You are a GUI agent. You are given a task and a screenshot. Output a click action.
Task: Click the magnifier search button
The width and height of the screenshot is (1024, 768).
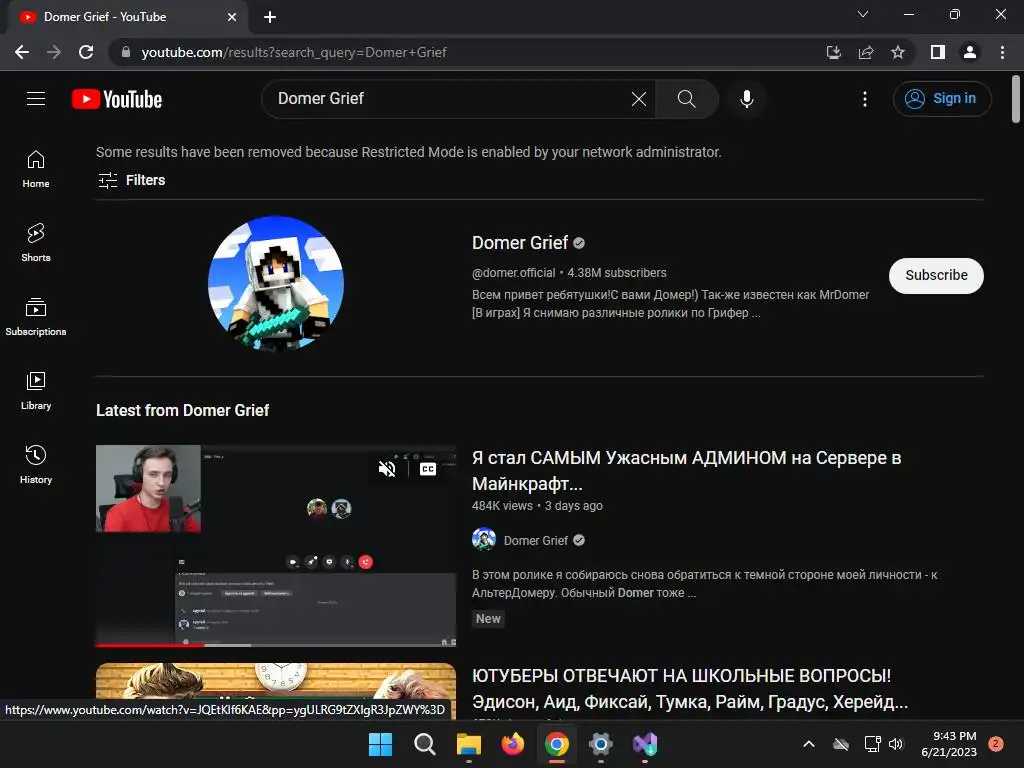(x=686, y=99)
